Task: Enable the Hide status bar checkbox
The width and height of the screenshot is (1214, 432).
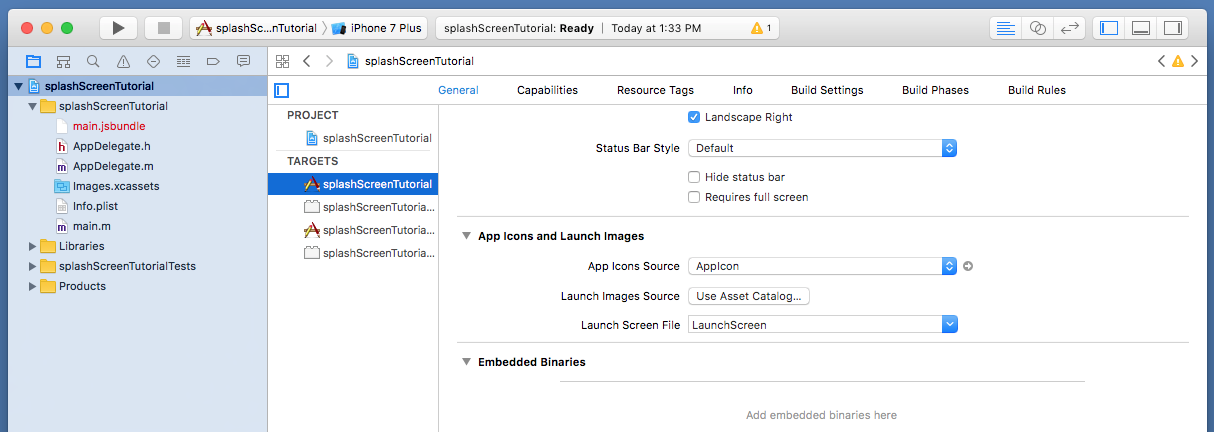Action: tap(694, 177)
